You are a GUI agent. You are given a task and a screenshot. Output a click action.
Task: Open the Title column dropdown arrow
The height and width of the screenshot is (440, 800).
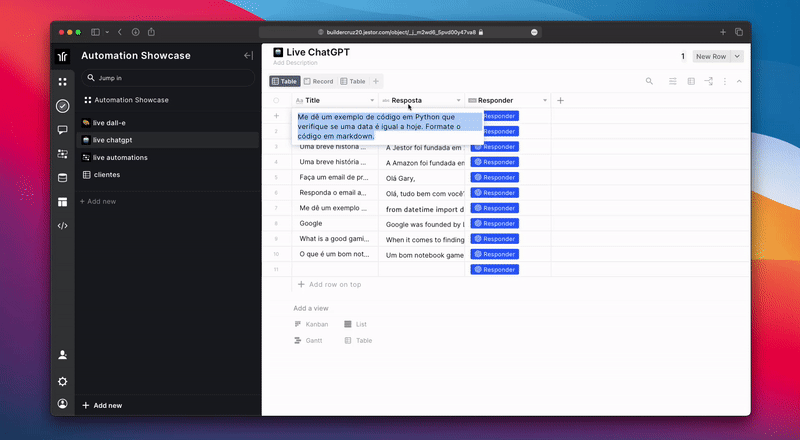[372, 101]
